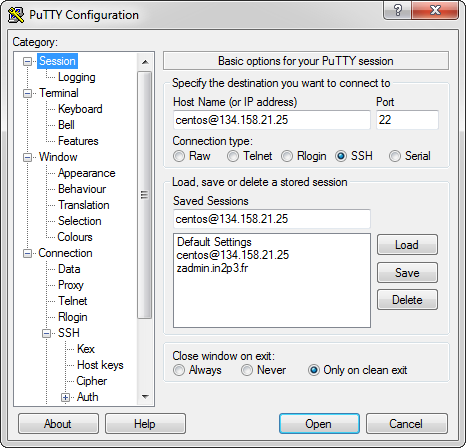The width and height of the screenshot is (466, 448).
Task: Click the Saved Sessions name field
Action: click(x=272, y=219)
